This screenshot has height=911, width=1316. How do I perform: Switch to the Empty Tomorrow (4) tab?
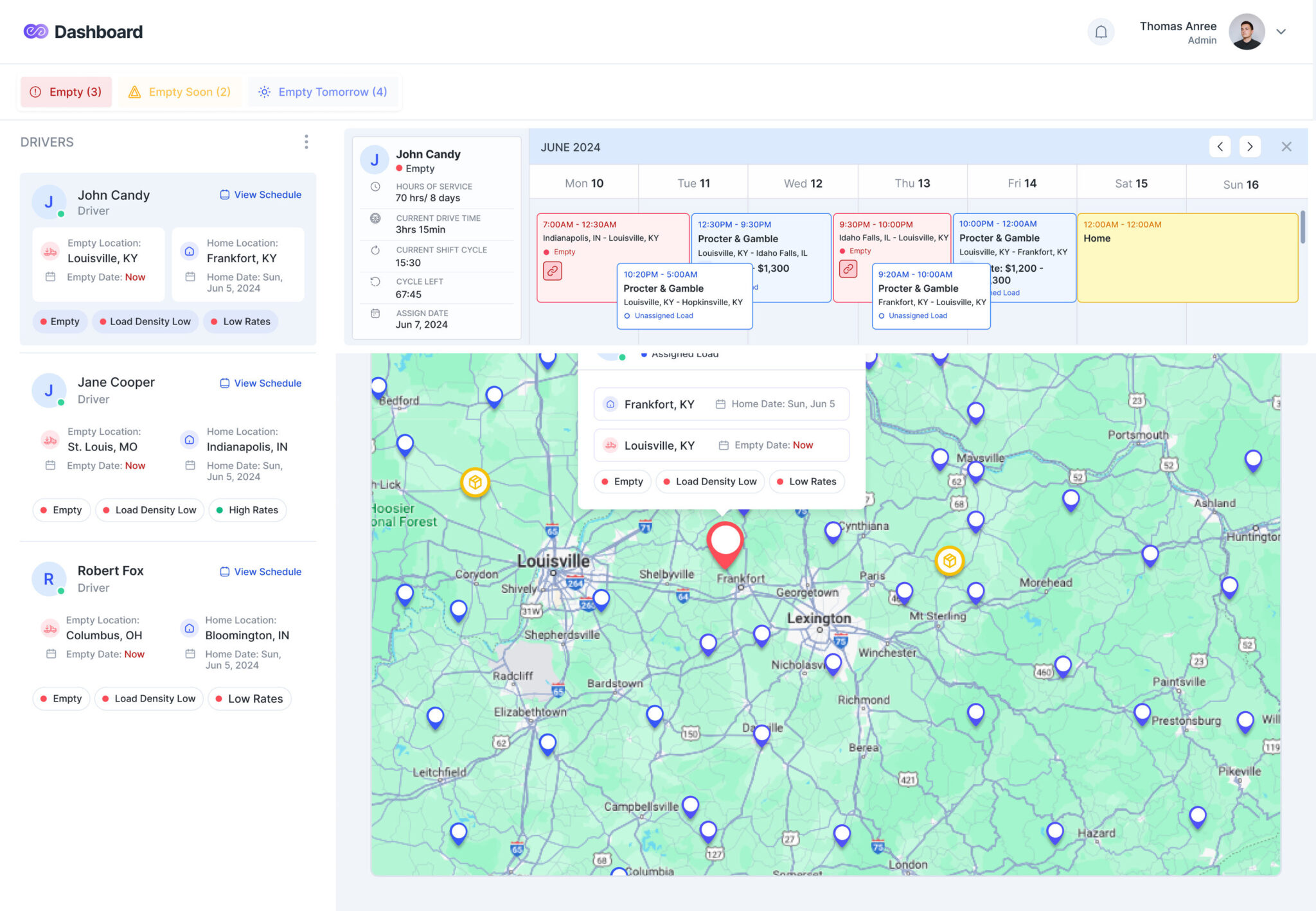click(323, 92)
